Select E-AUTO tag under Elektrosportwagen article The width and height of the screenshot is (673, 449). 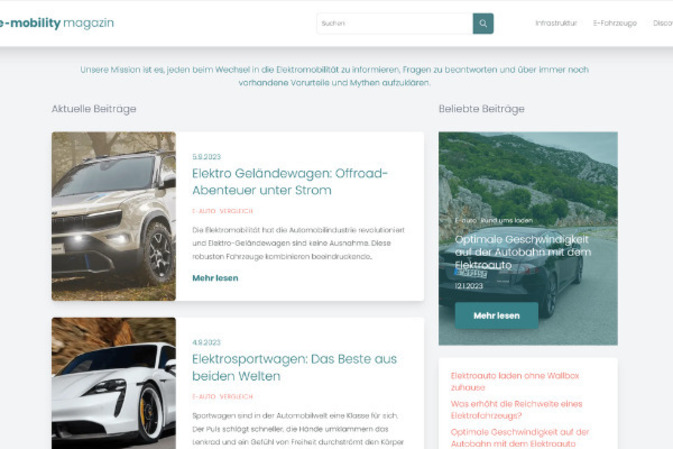pyautogui.click(x=204, y=397)
